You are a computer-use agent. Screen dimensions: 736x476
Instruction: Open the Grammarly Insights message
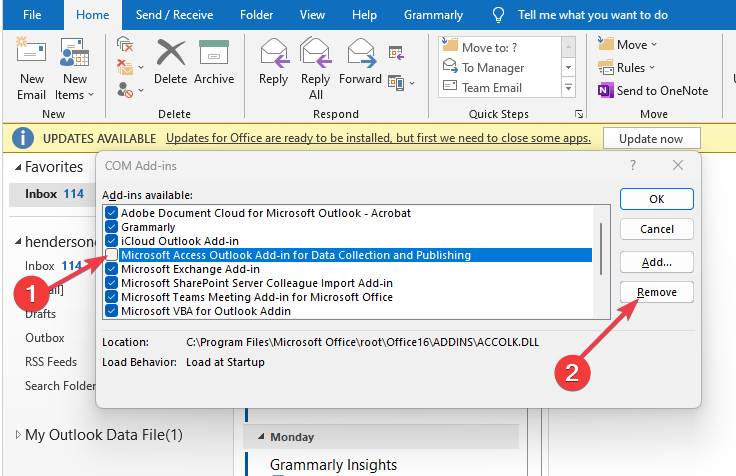click(333, 465)
